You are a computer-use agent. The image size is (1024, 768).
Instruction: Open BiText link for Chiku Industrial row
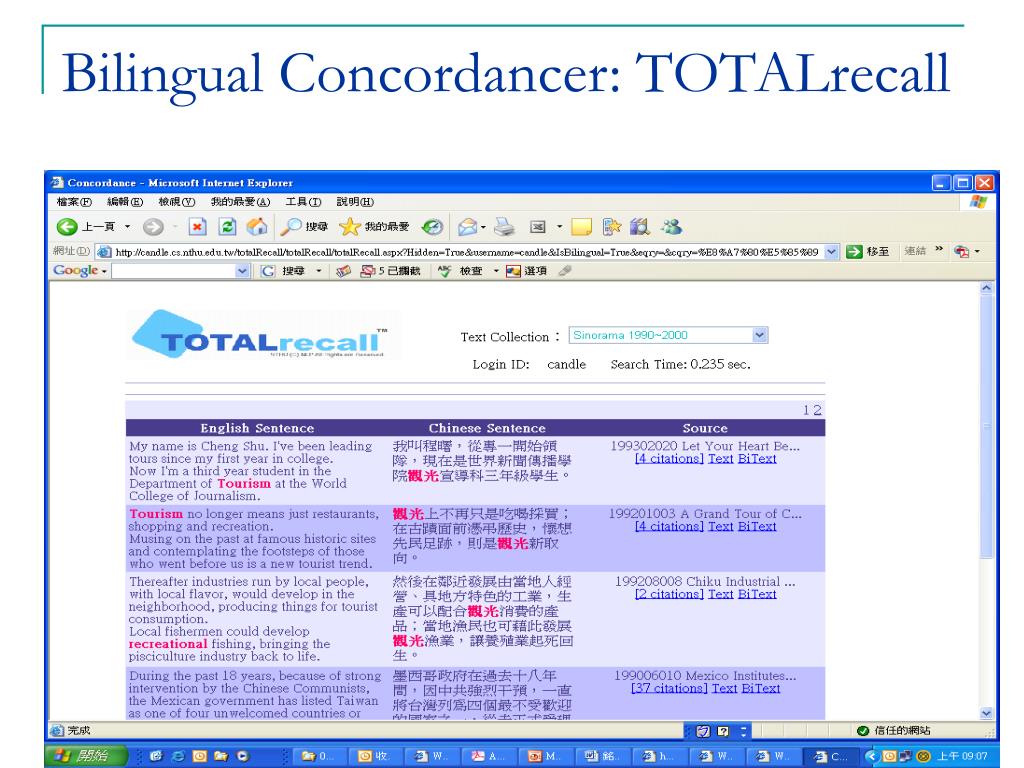(757, 594)
